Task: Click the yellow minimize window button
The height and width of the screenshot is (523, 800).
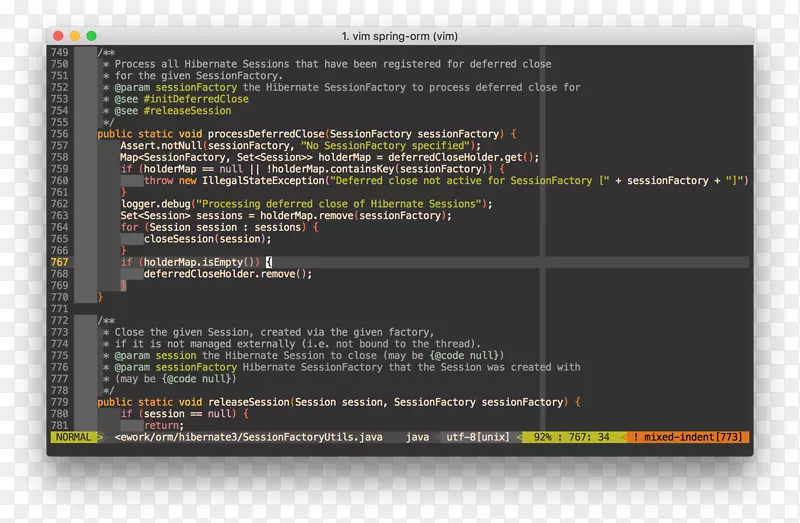Action: coord(77,36)
